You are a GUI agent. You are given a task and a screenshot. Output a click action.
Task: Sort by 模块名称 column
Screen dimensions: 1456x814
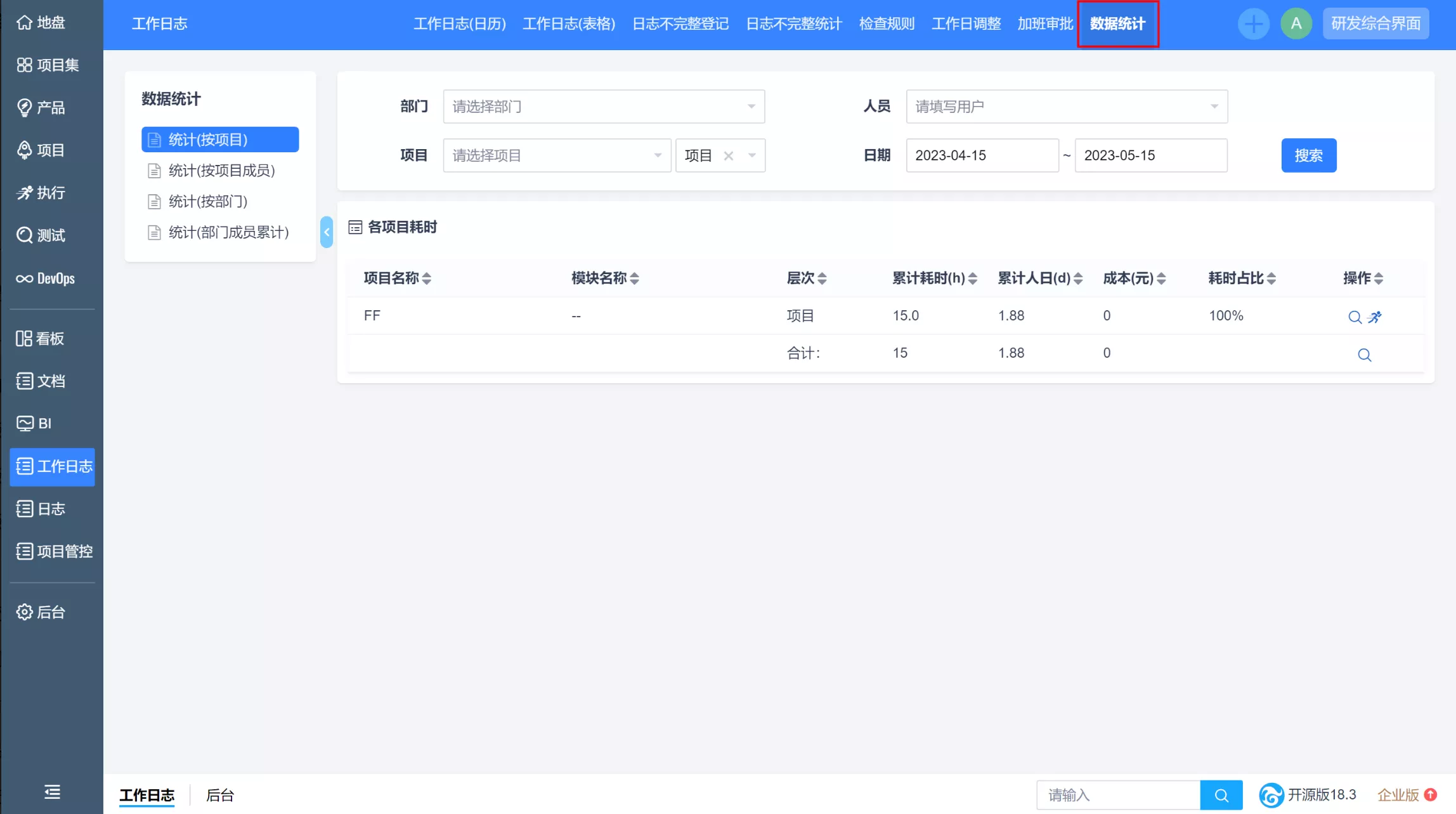(605, 278)
